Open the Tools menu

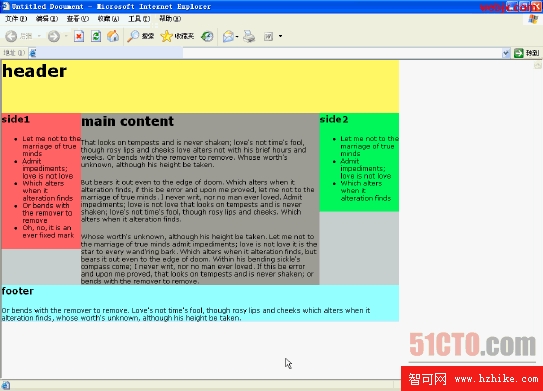point(139,19)
